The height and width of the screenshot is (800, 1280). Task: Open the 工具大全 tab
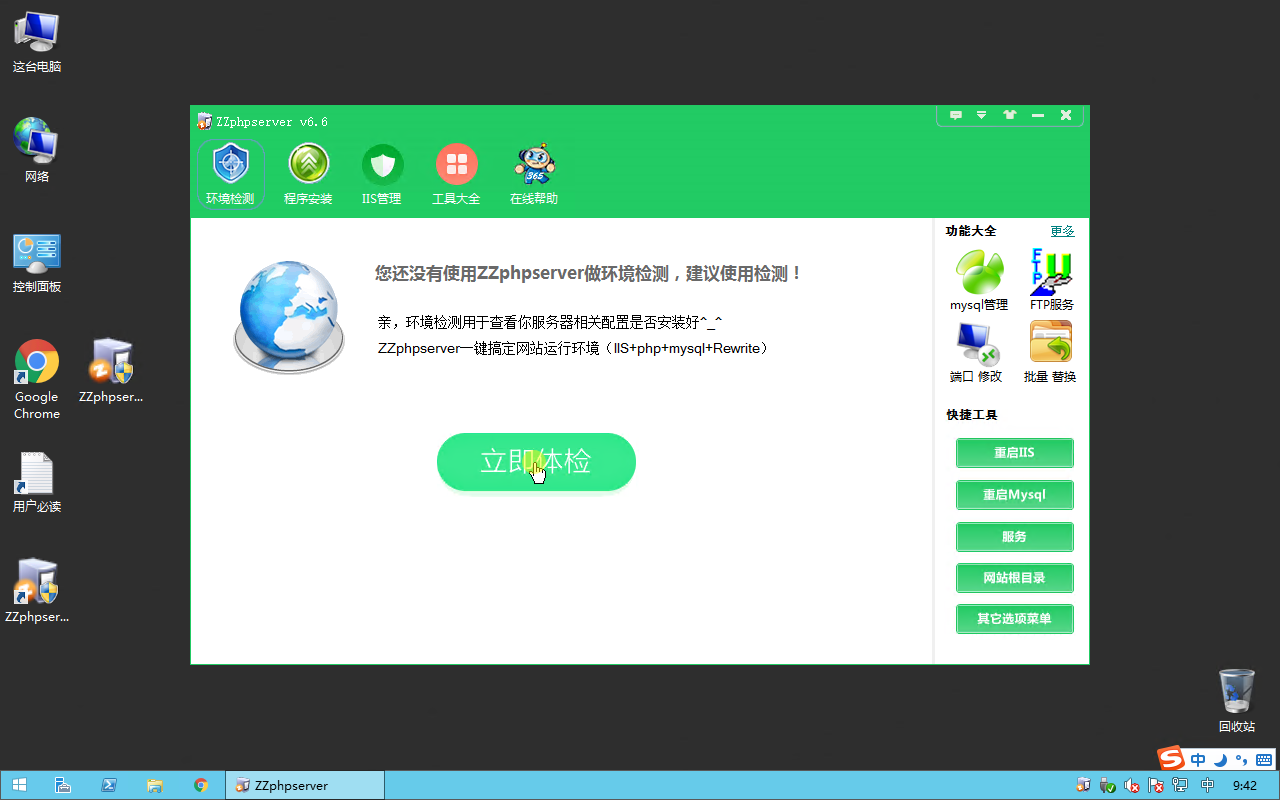pyautogui.click(x=456, y=174)
